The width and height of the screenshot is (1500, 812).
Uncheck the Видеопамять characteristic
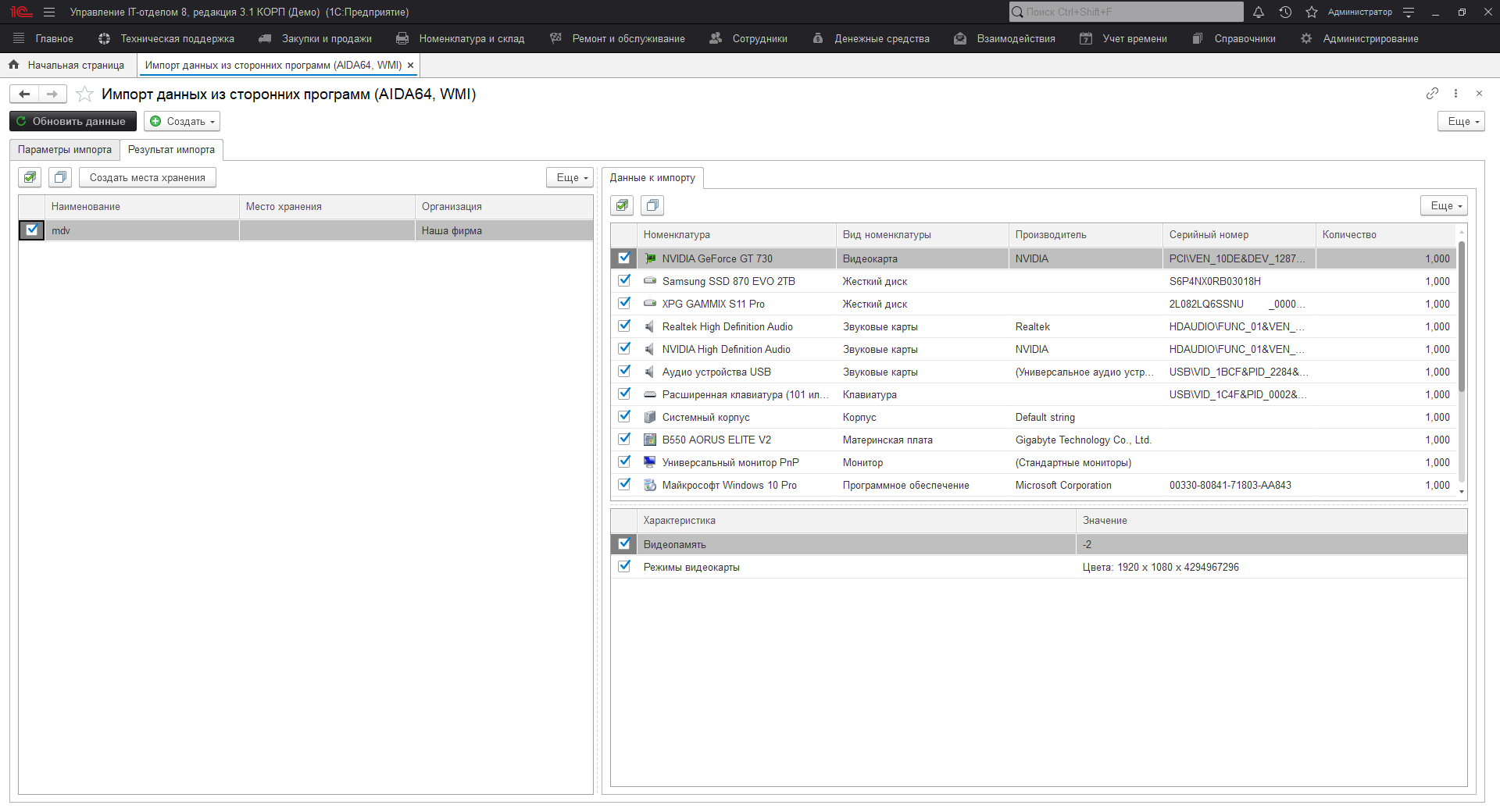pos(624,544)
